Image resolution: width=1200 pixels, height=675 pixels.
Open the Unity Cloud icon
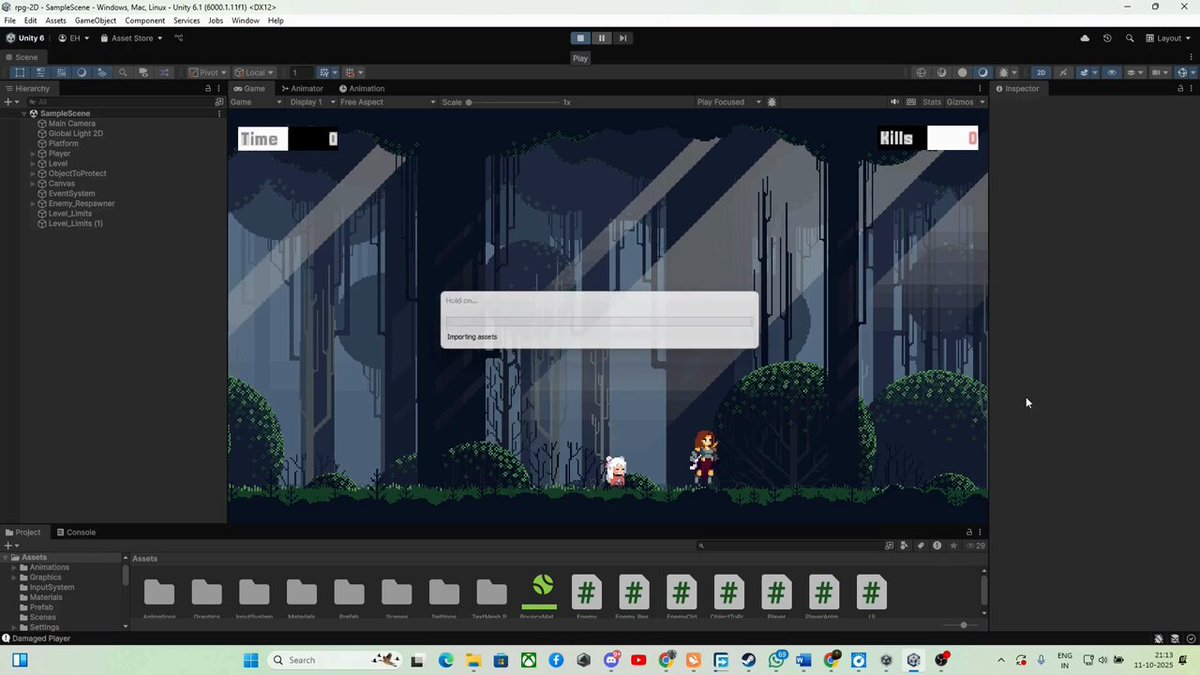[1085, 38]
